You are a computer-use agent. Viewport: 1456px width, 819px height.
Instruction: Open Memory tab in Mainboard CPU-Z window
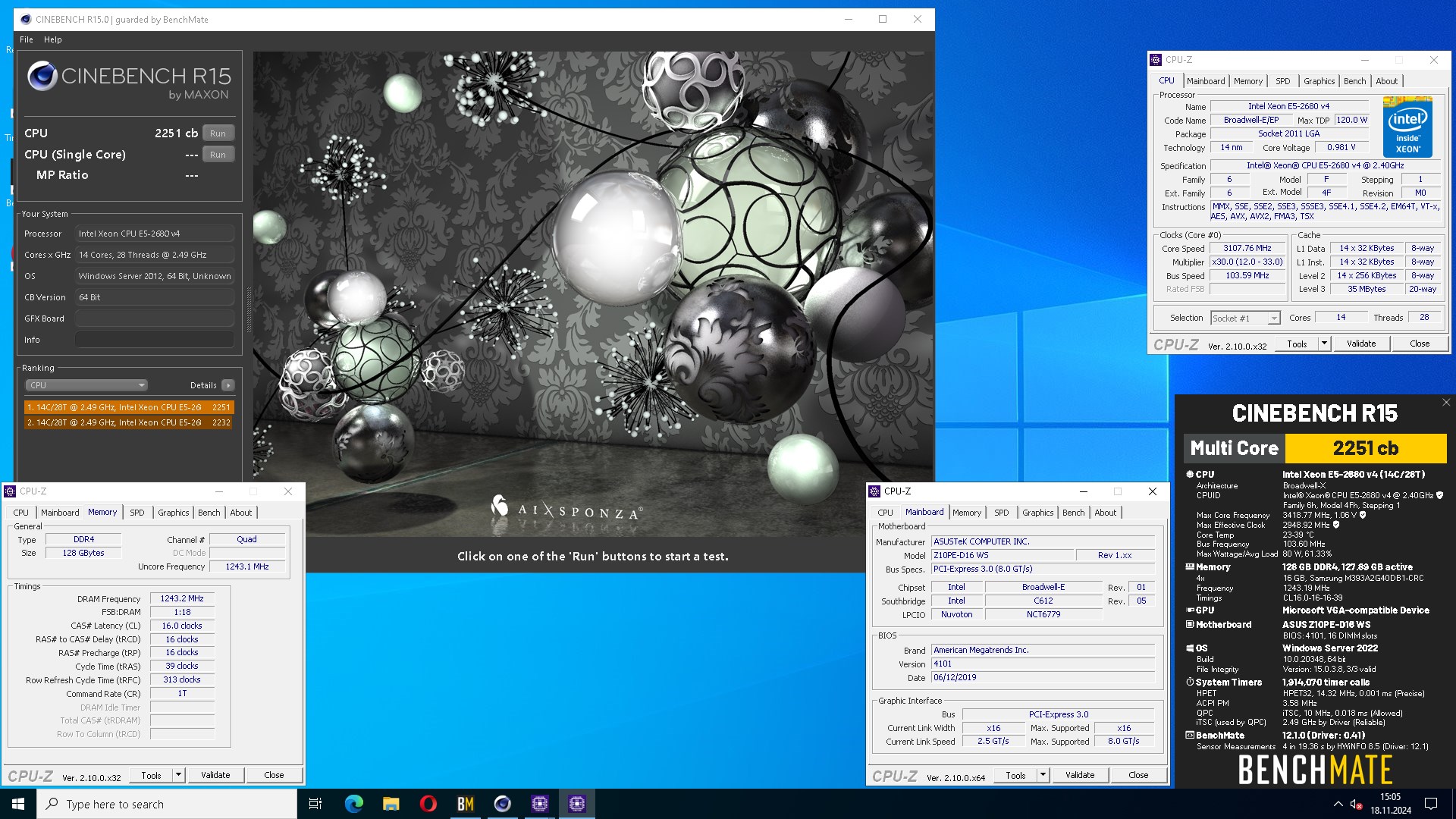coord(966,513)
